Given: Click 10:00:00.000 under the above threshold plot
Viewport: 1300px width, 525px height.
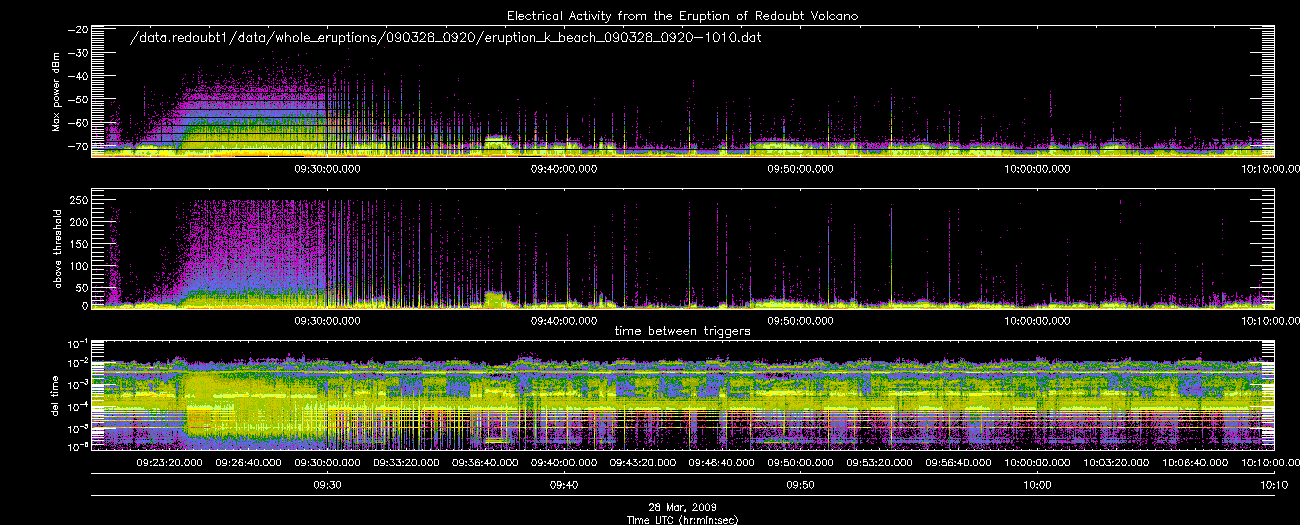Looking at the screenshot, I should (x=1037, y=321).
